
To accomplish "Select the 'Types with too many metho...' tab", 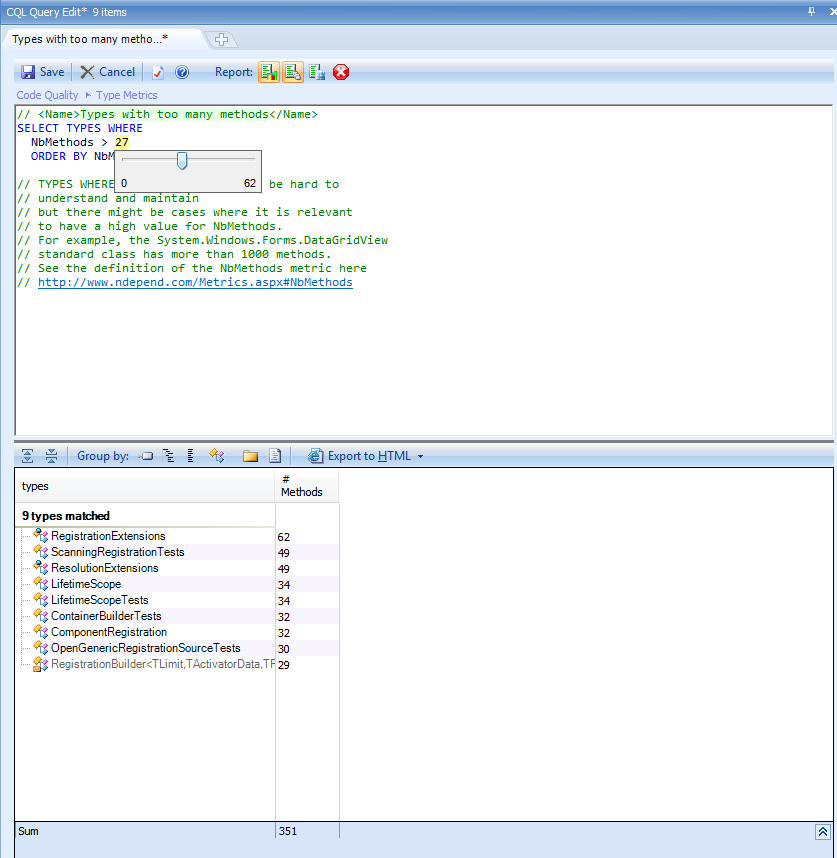I will click(90, 39).
